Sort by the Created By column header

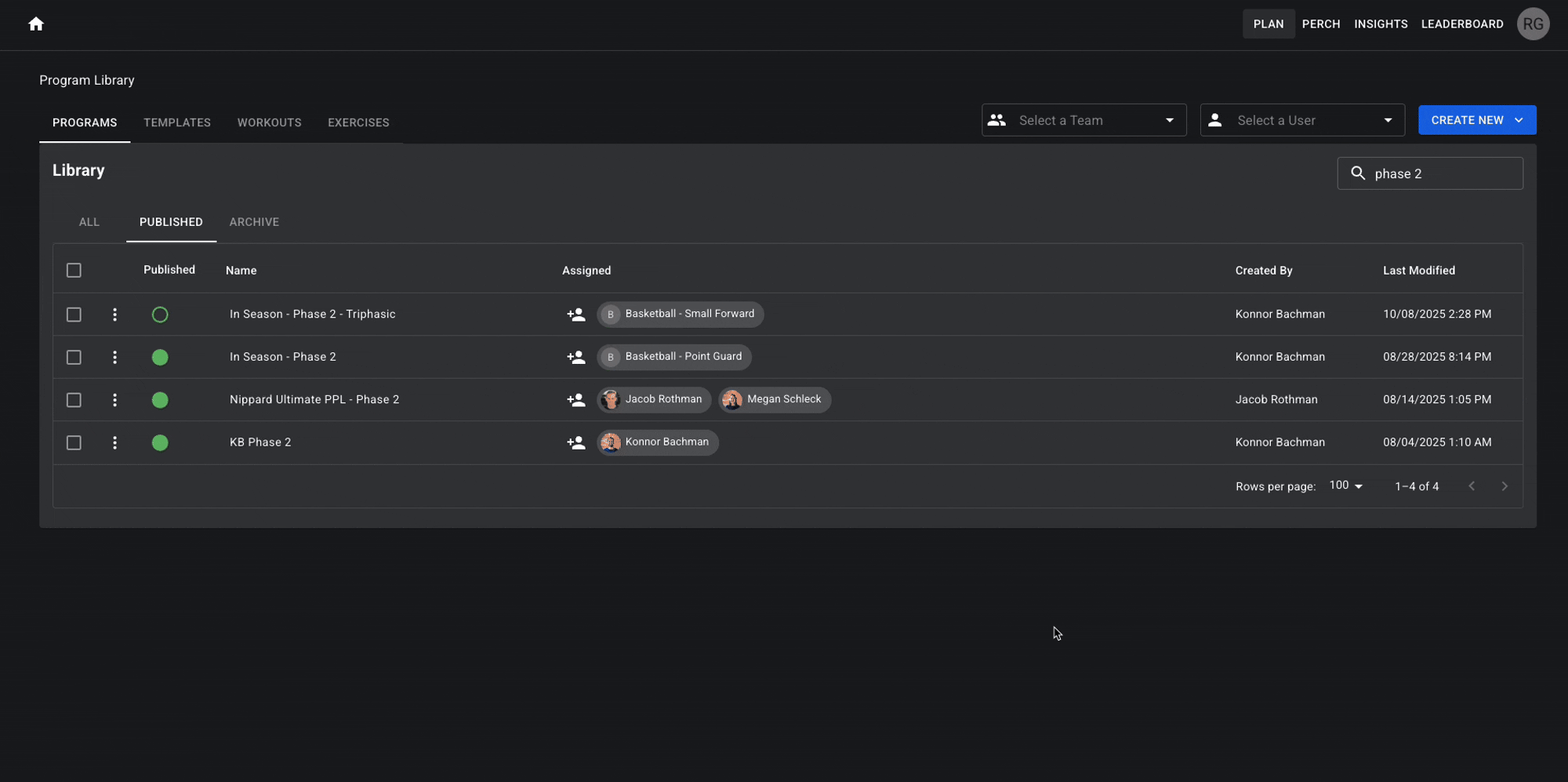coord(1264,271)
